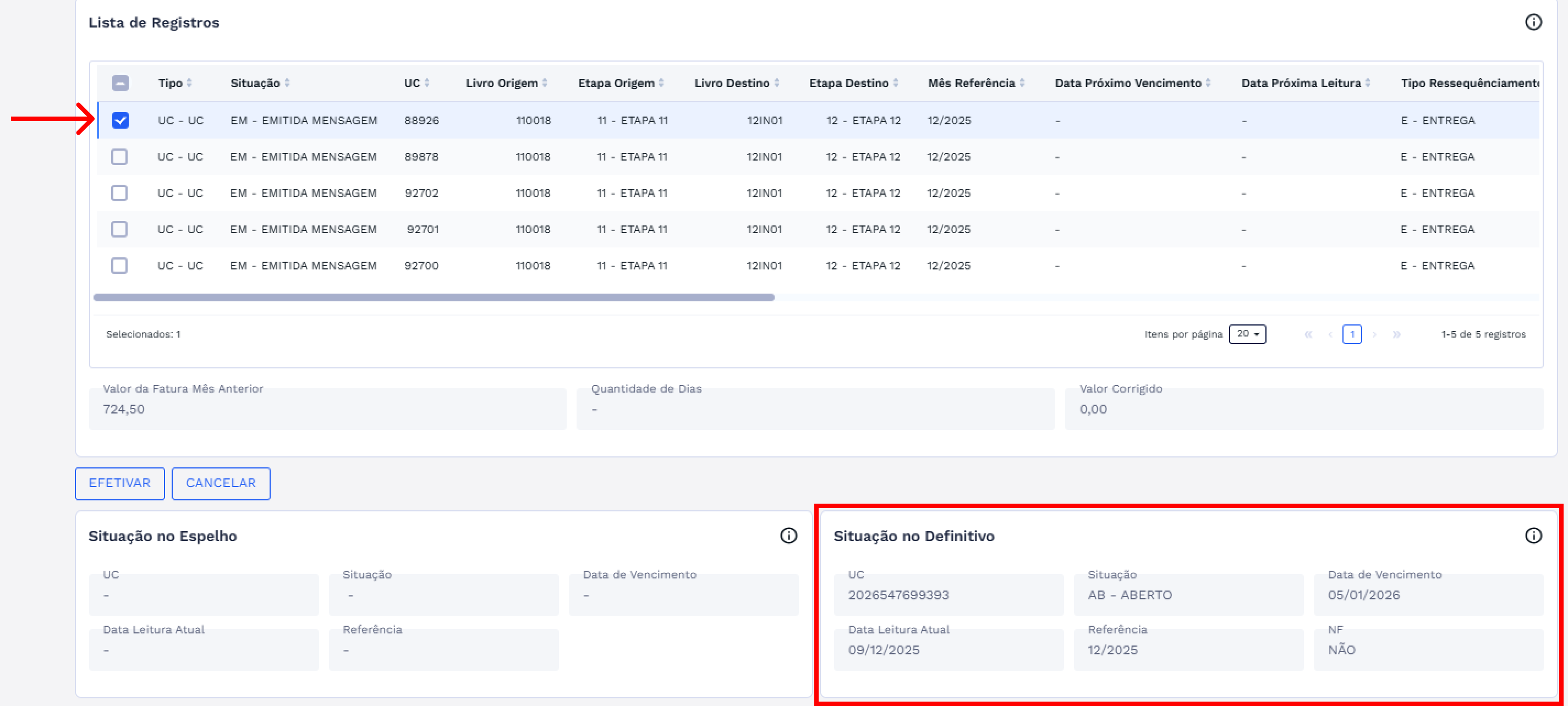Viewport: 1568px width, 706px height.
Task: Check the row for UC 92702
Action: tap(119, 194)
